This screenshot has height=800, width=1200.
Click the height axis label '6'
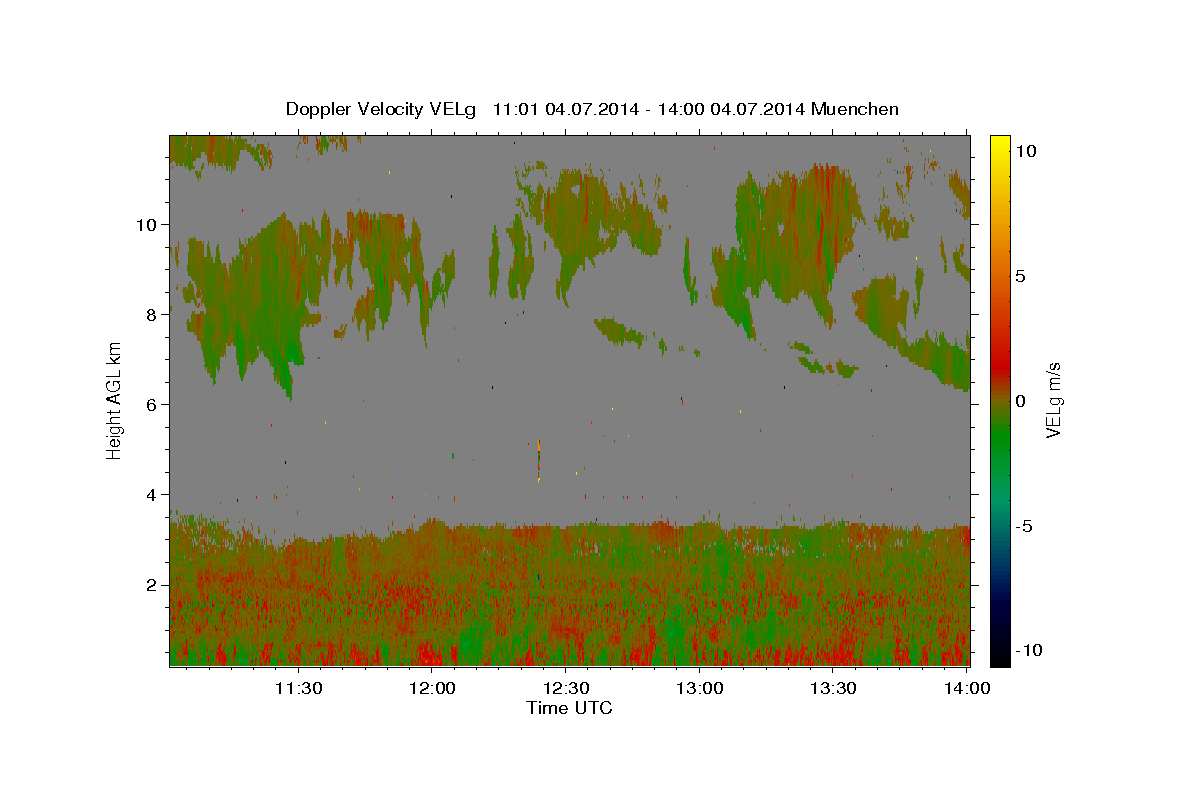coord(153,404)
